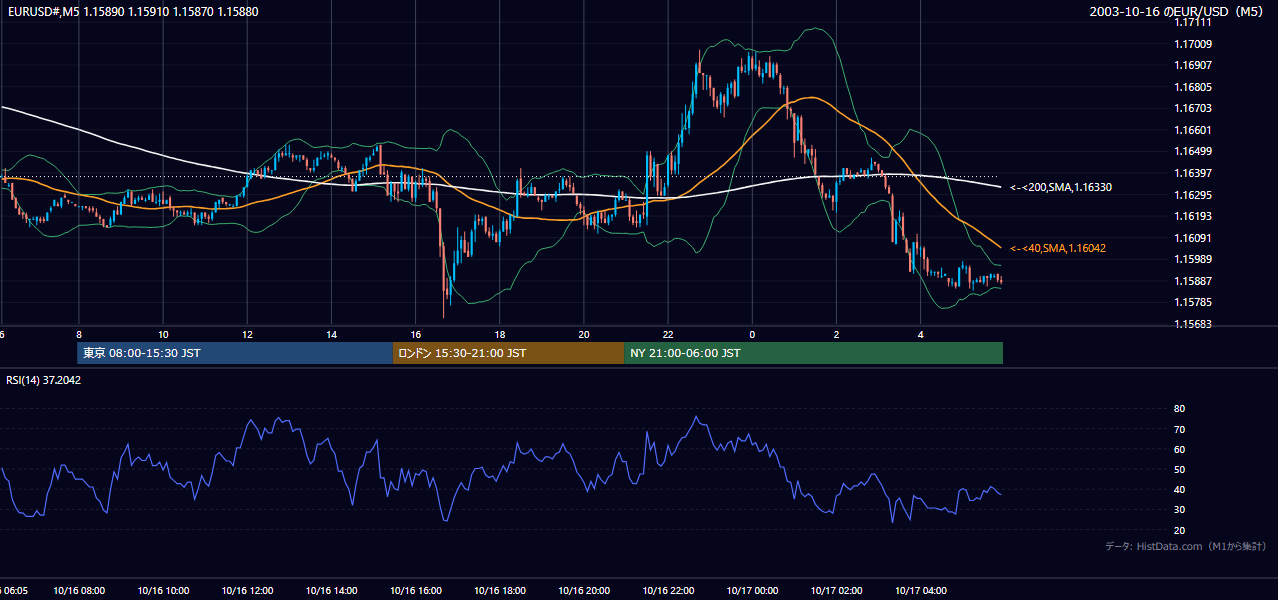This screenshot has width=1278, height=600.
Task: Click the date label 10/17 02:00
Action: [836, 591]
